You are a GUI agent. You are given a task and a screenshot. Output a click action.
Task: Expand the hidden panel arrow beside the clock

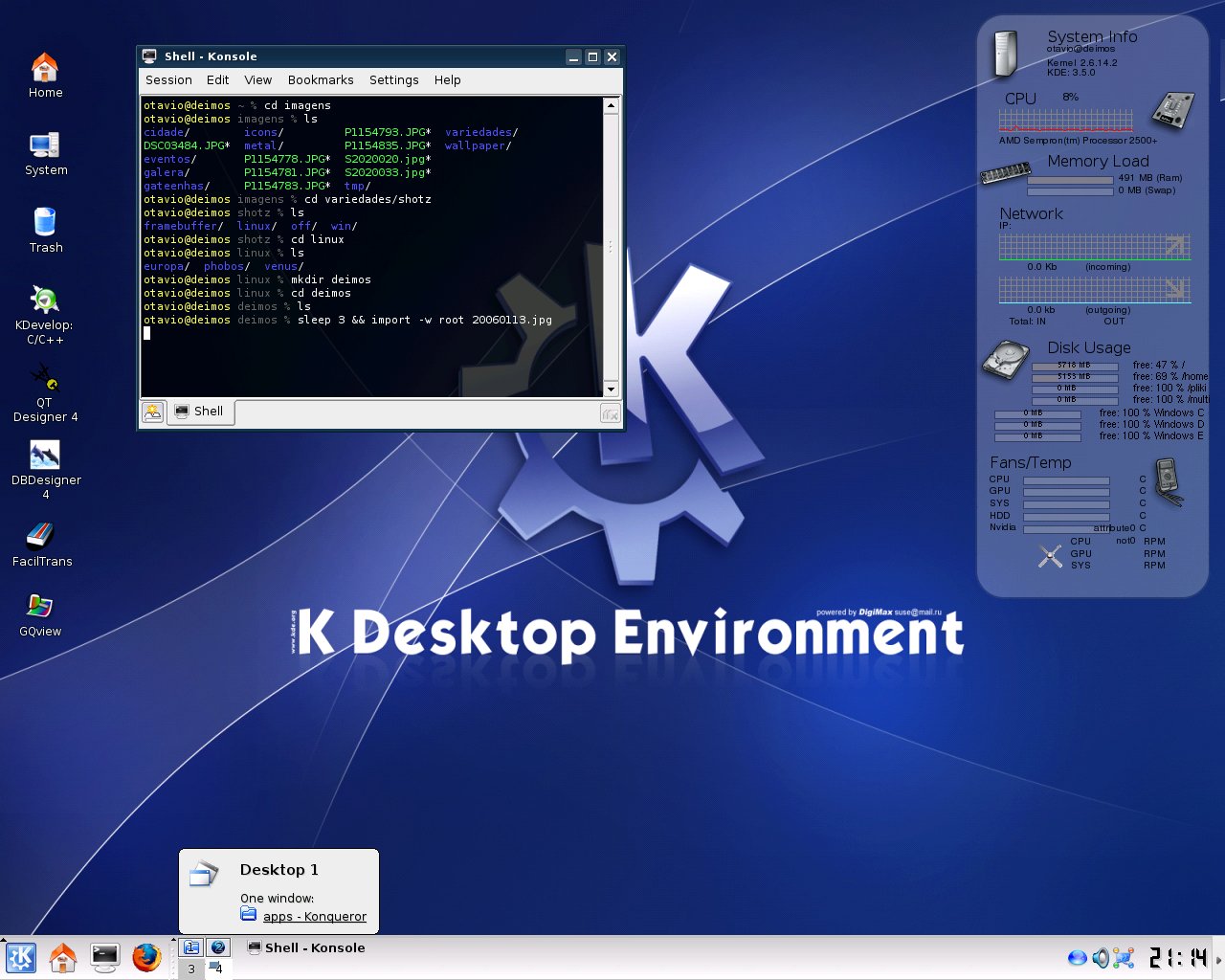coord(1218,959)
